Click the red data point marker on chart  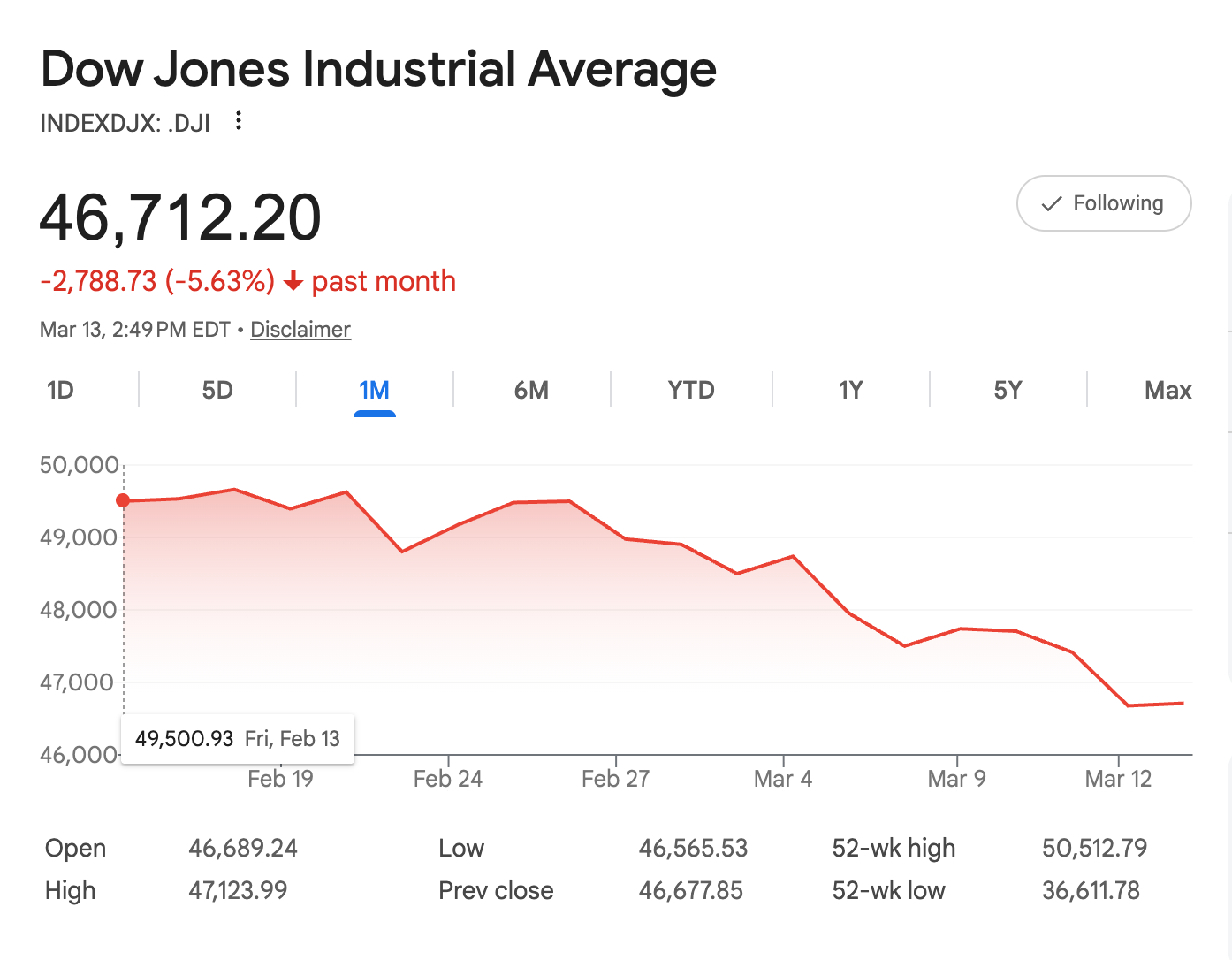pyautogui.click(x=124, y=501)
